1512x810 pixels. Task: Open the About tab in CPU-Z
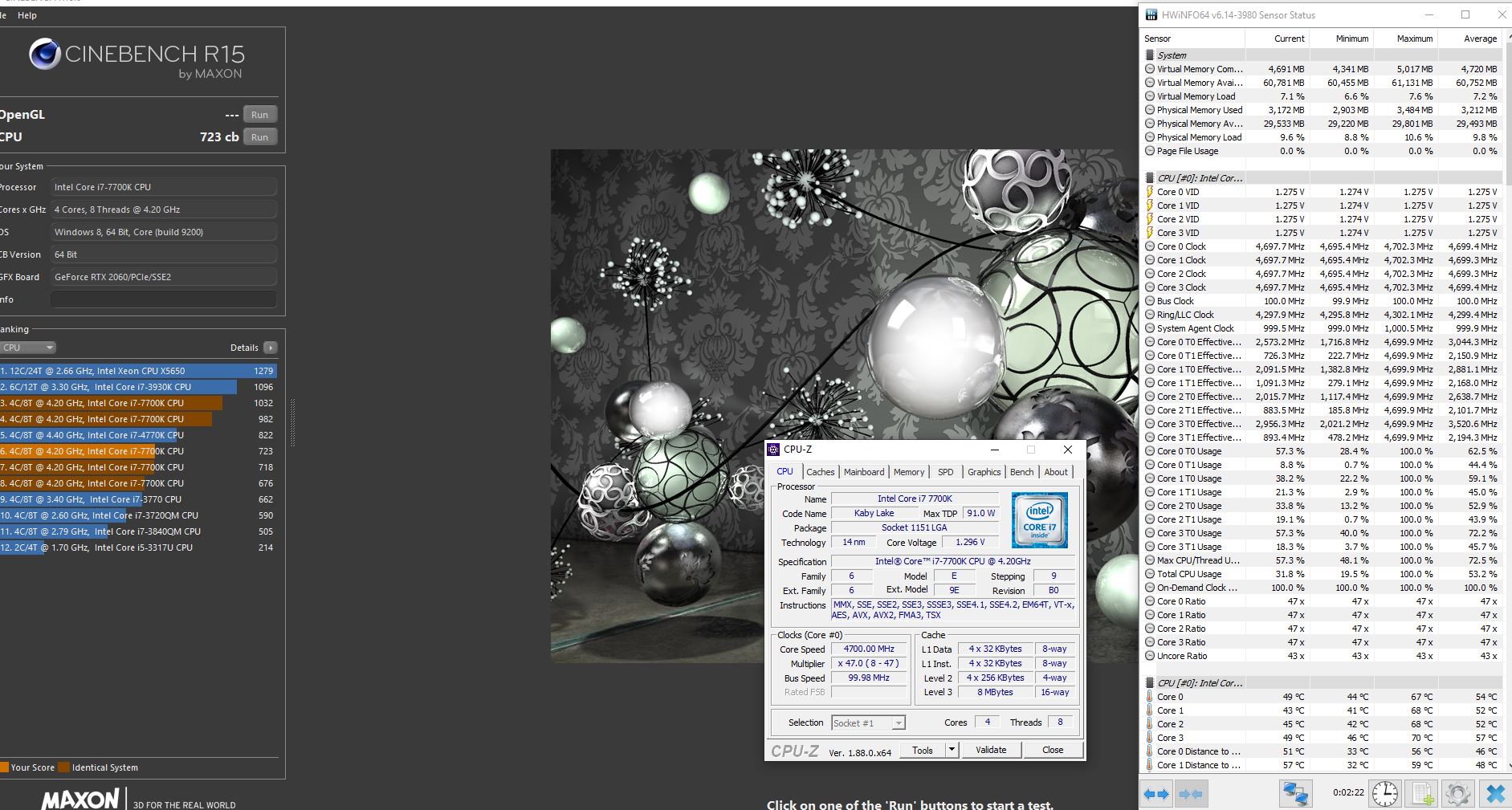tap(1056, 472)
